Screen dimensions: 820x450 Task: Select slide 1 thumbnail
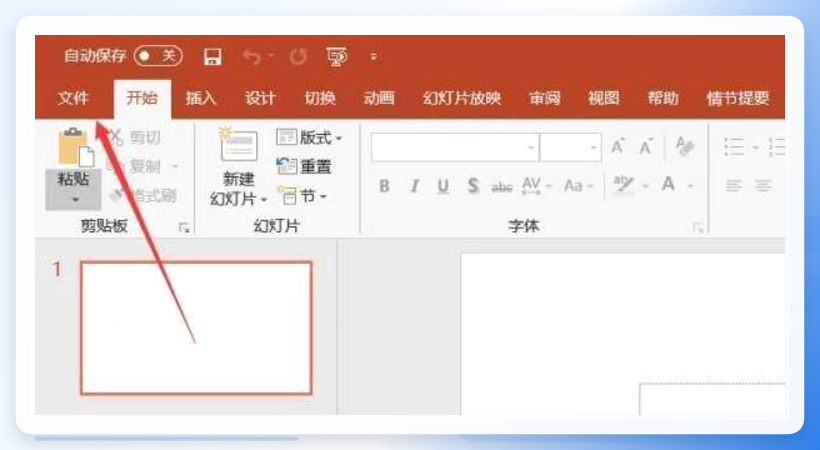pos(196,328)
